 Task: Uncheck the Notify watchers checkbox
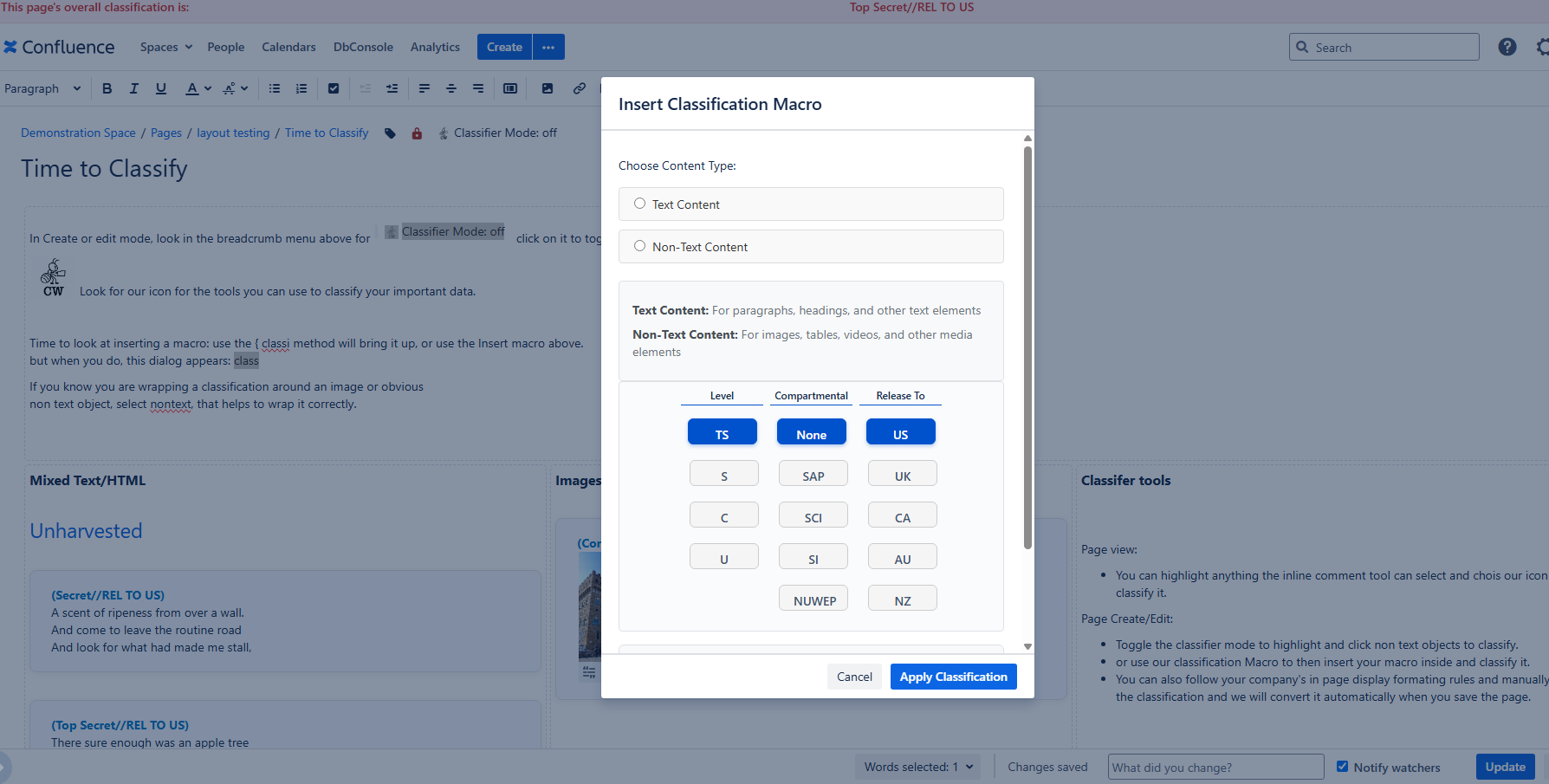[x=1342, y=766]
